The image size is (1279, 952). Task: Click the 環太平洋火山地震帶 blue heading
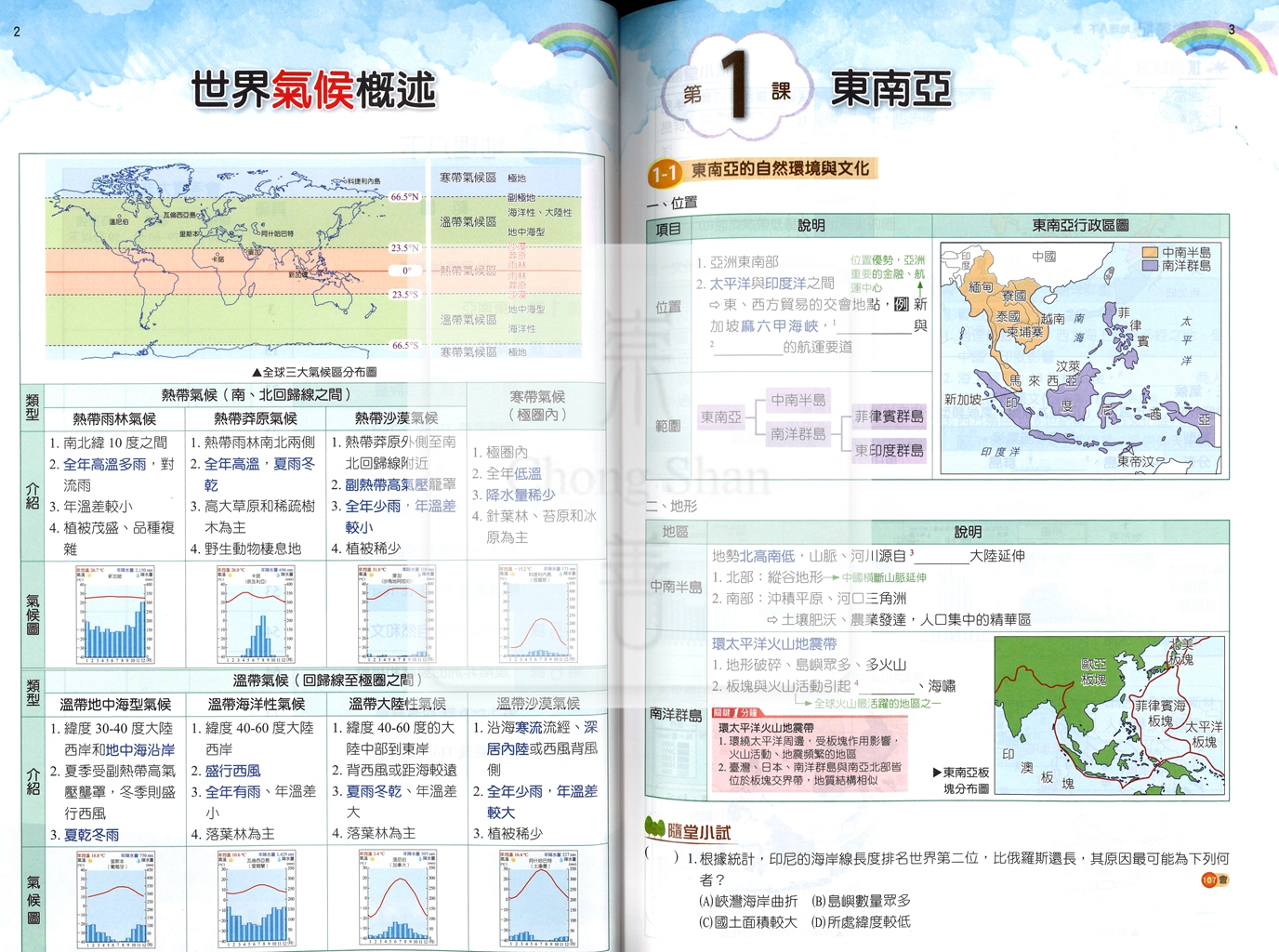(774, 643)
